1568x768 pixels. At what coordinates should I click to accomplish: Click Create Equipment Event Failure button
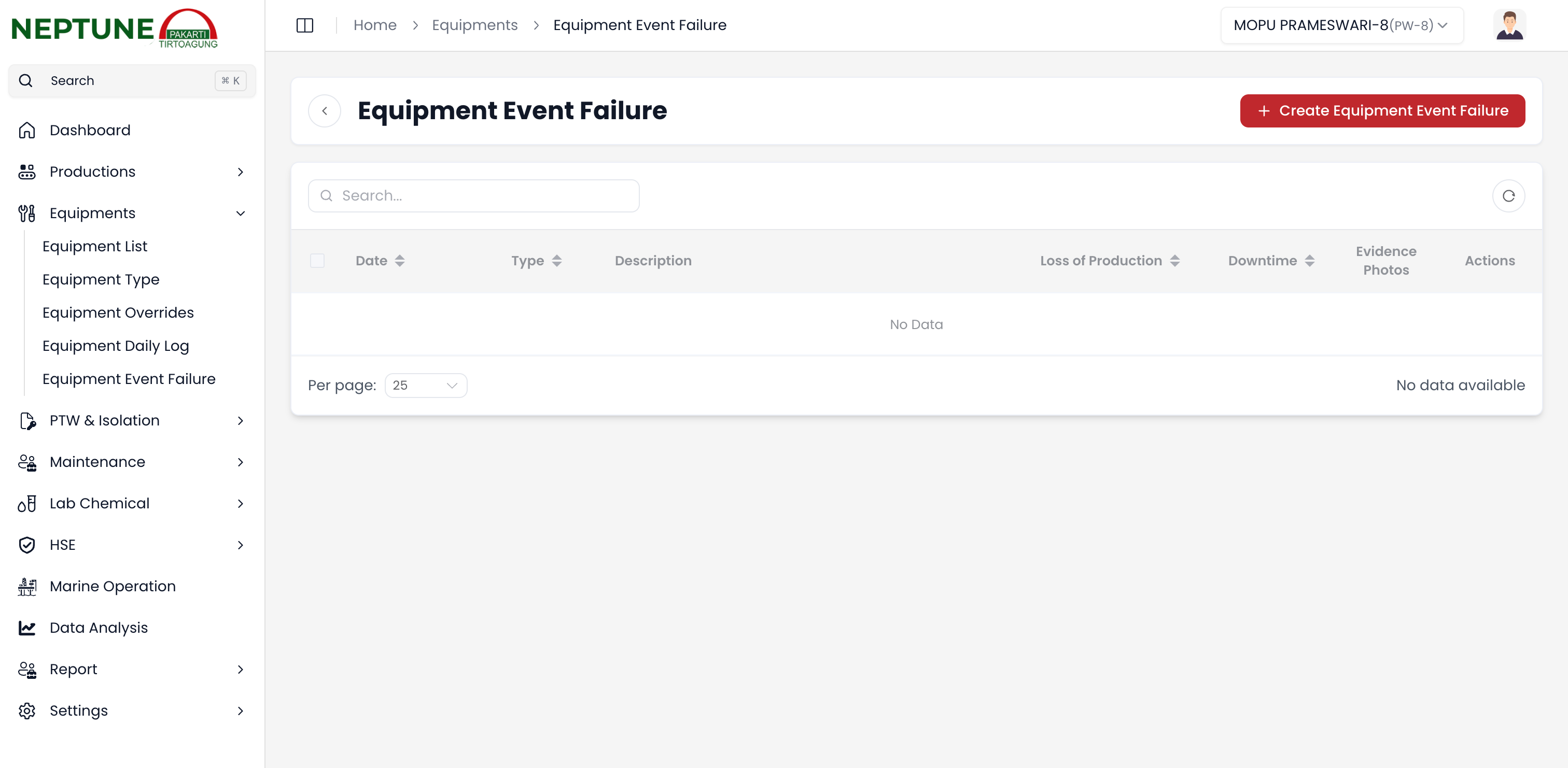click(x=1382, y=111)
